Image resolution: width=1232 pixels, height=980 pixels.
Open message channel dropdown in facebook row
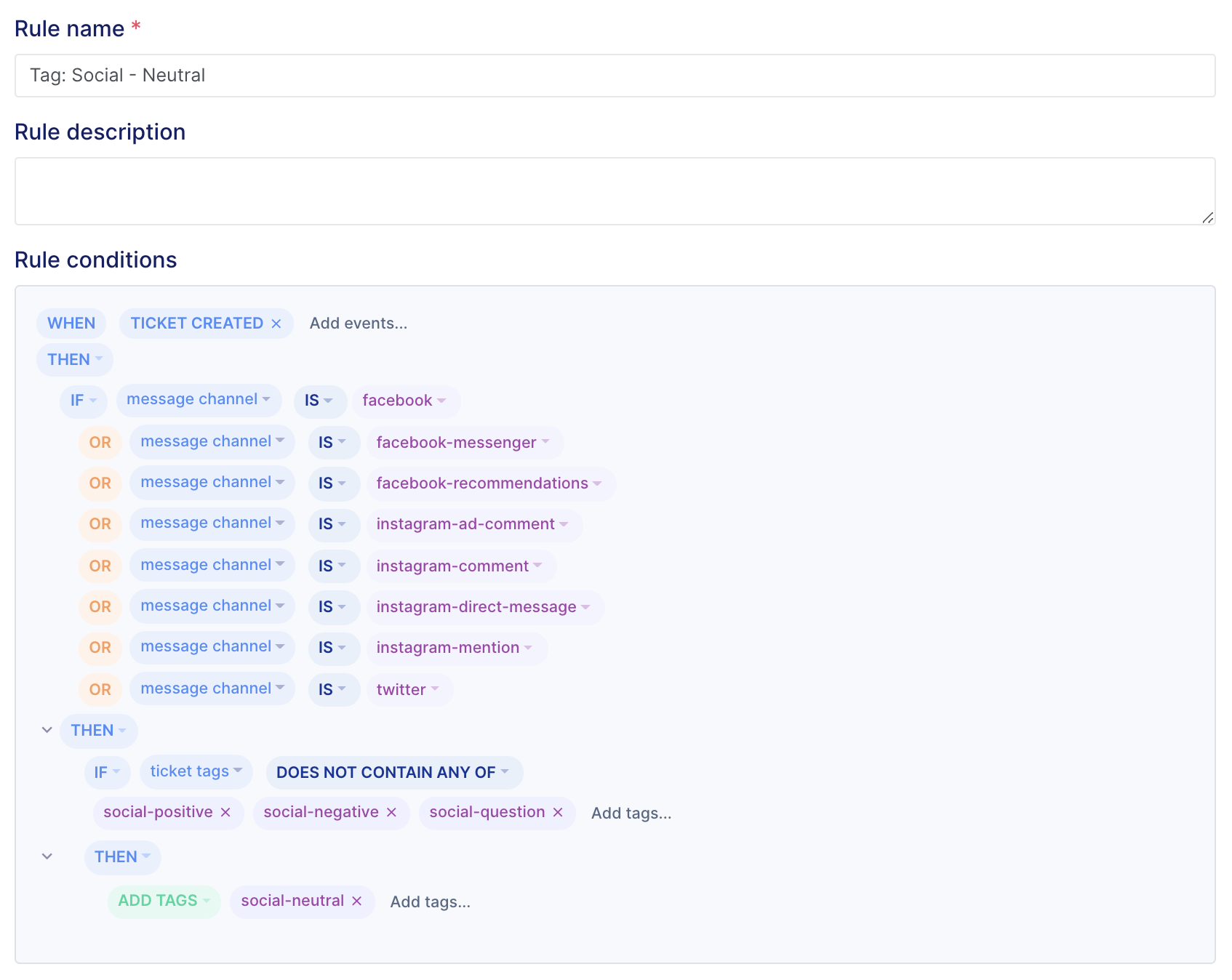(x=199, y=399)
